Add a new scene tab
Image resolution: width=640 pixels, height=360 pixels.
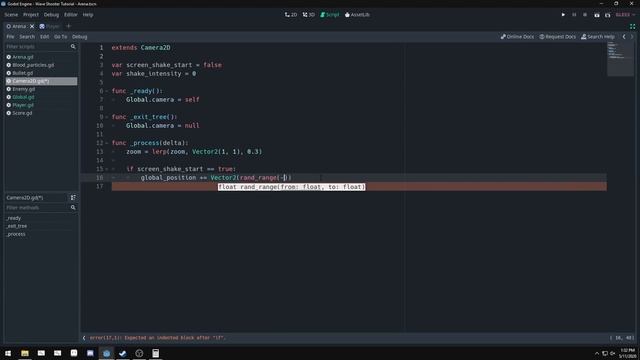(69, 26)
